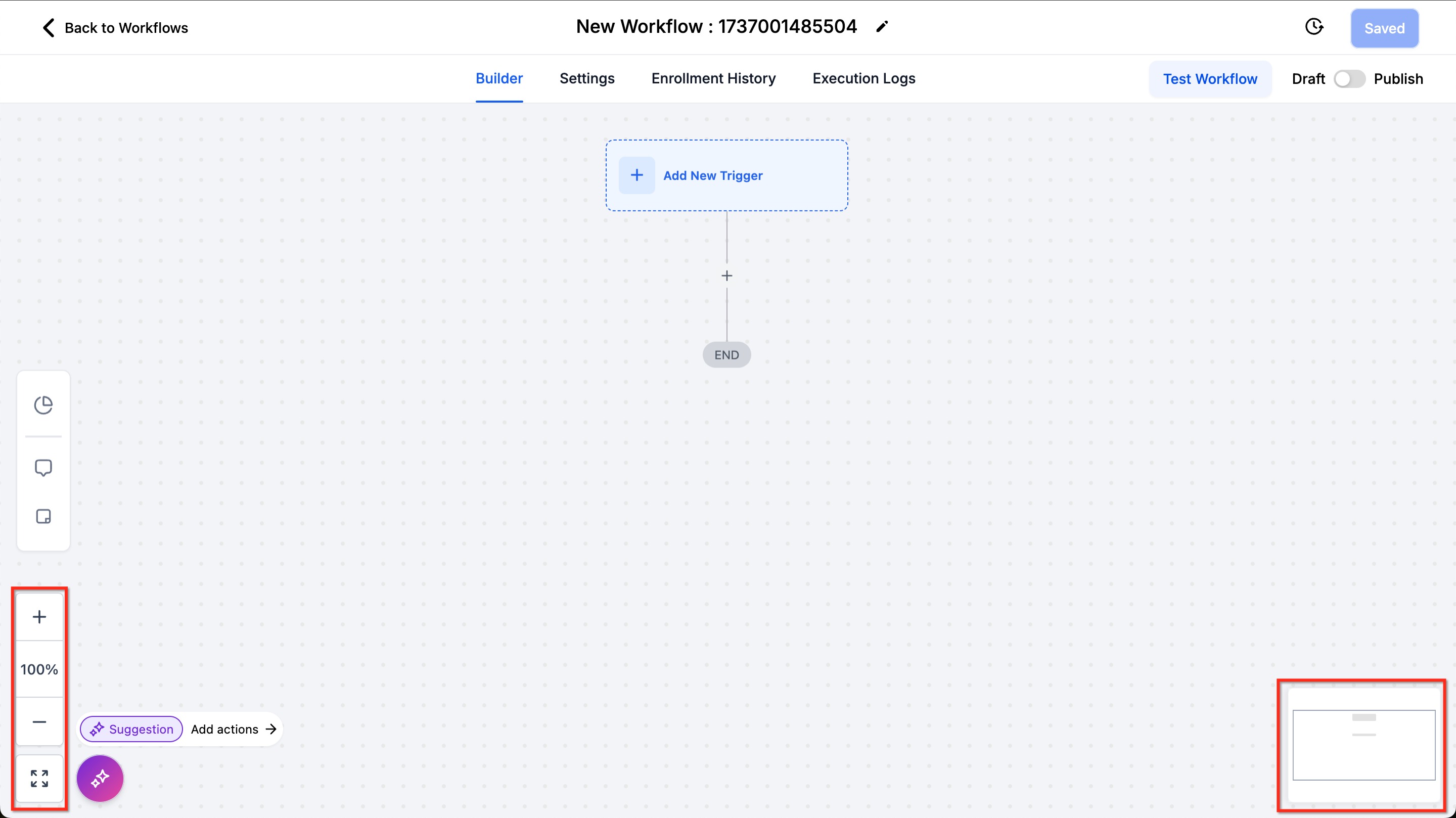Zoom out with the minus button
The width and height of the screenshot is (1456, 818).
point(39,722)
